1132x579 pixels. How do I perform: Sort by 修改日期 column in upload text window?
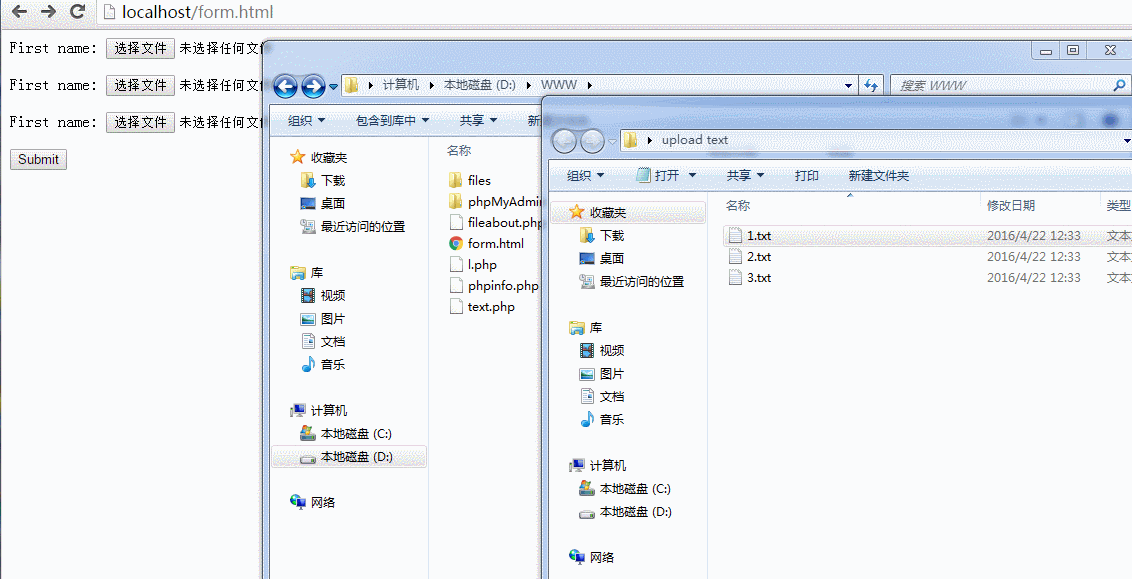pyautogui.click(x=1011, y=206)
